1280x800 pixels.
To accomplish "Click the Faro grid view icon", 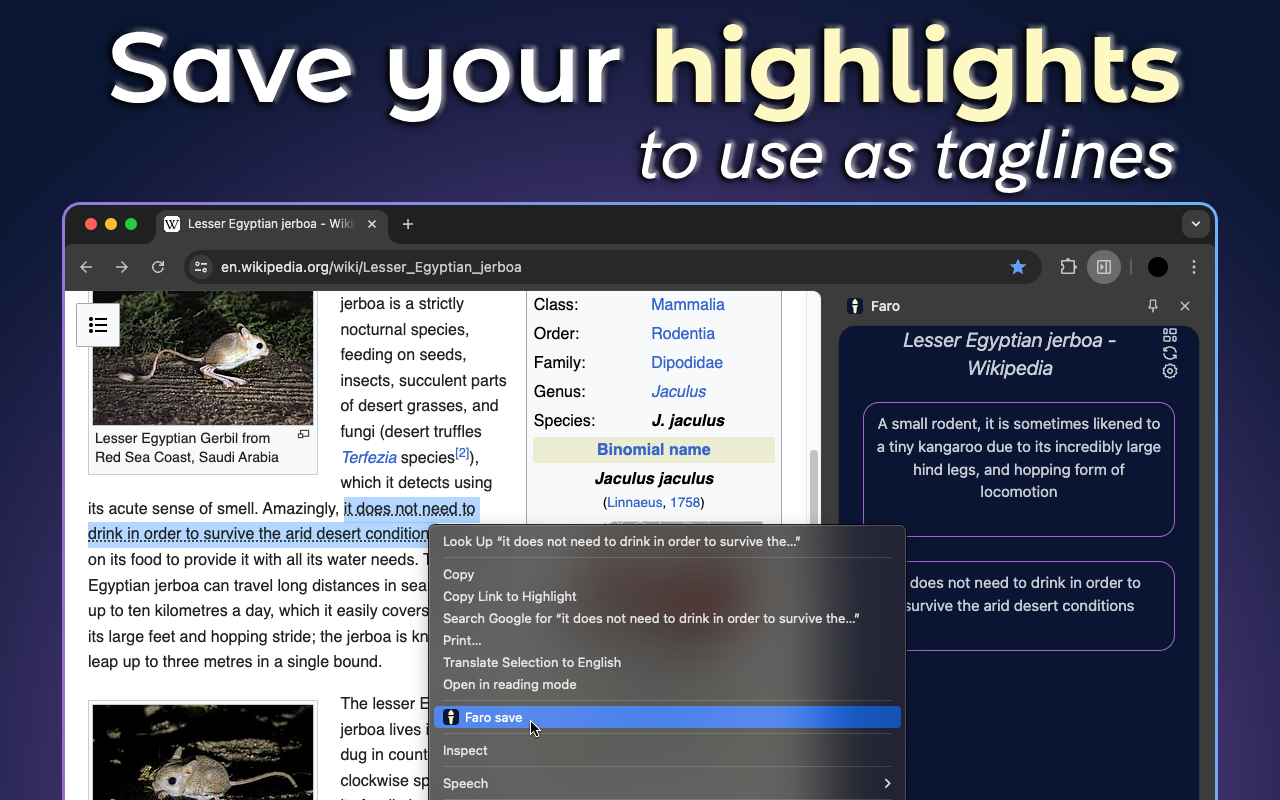I will click(1170, 335).
